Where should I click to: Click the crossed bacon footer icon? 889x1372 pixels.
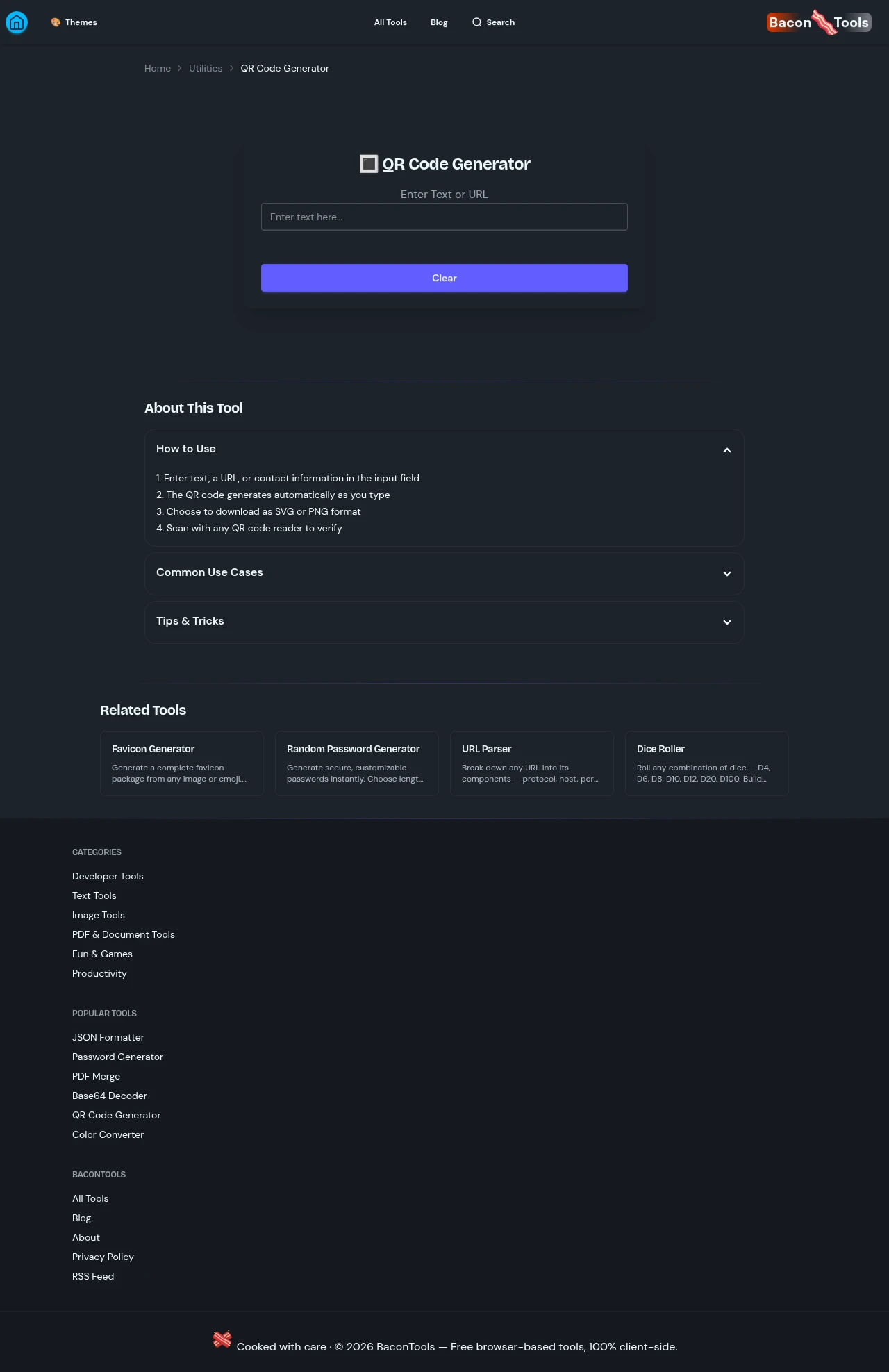point(222,1339)
